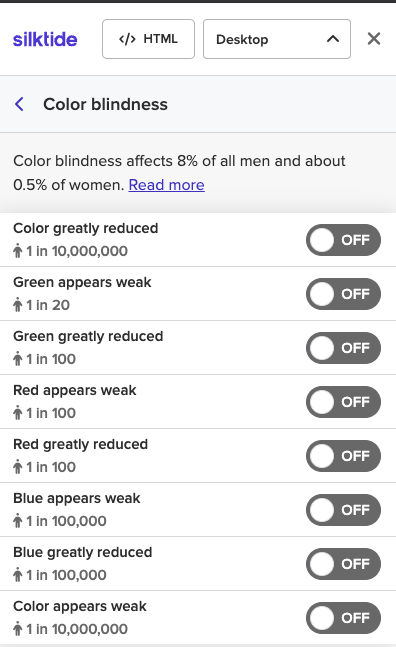Select the Color blindness header title
396x647 pixels.
coord(106,104)
